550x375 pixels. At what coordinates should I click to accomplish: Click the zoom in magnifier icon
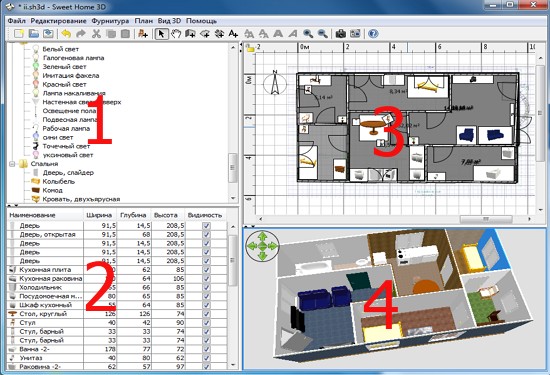point(308,34)
